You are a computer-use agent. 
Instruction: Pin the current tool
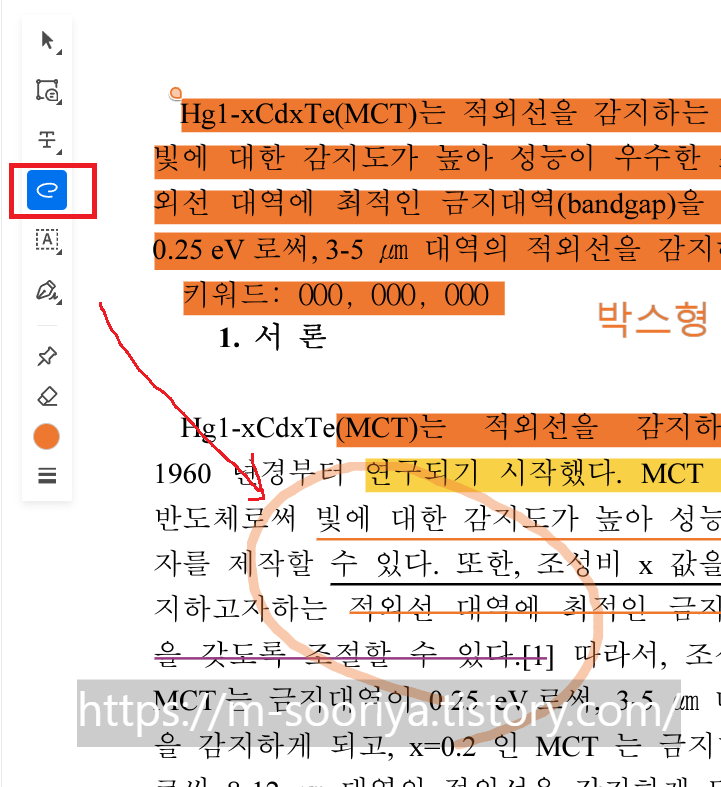(x=47, y=357)
